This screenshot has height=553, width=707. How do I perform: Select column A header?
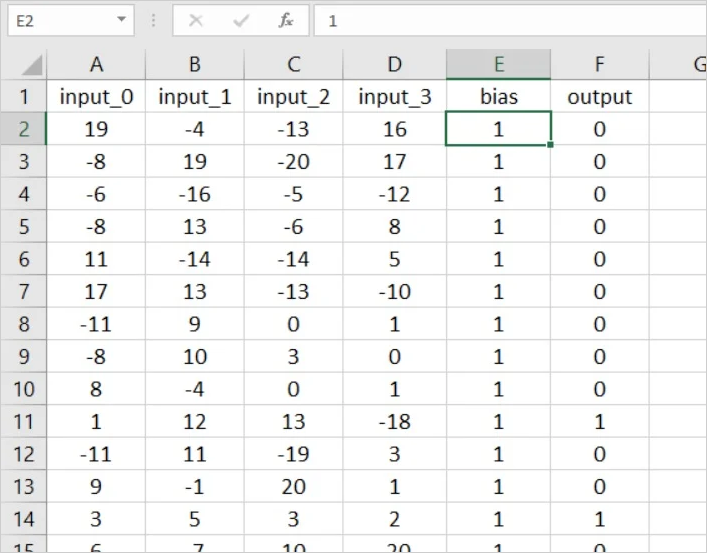96,65
